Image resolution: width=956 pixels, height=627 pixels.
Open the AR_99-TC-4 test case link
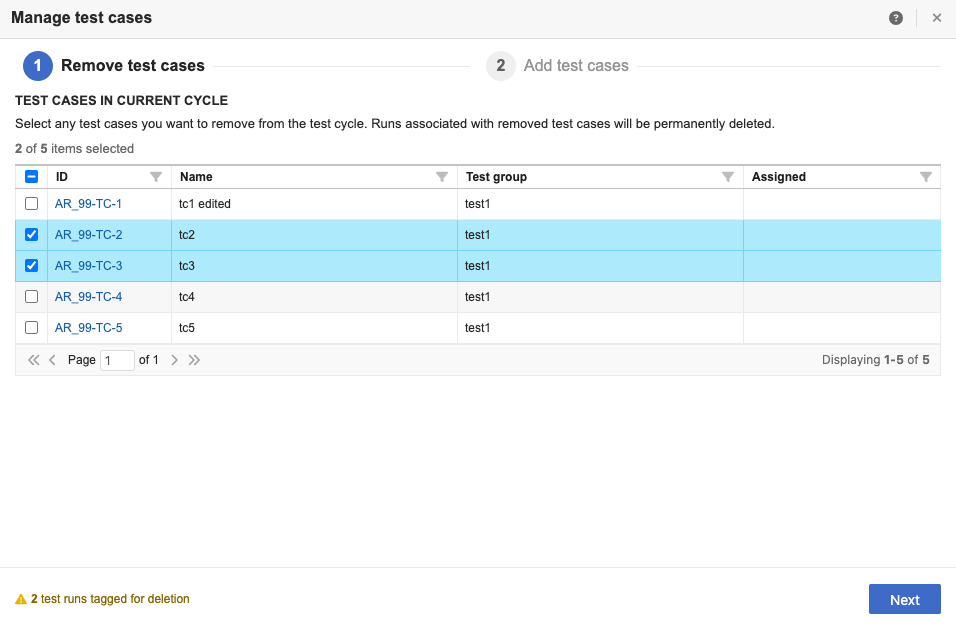point(88,297)
